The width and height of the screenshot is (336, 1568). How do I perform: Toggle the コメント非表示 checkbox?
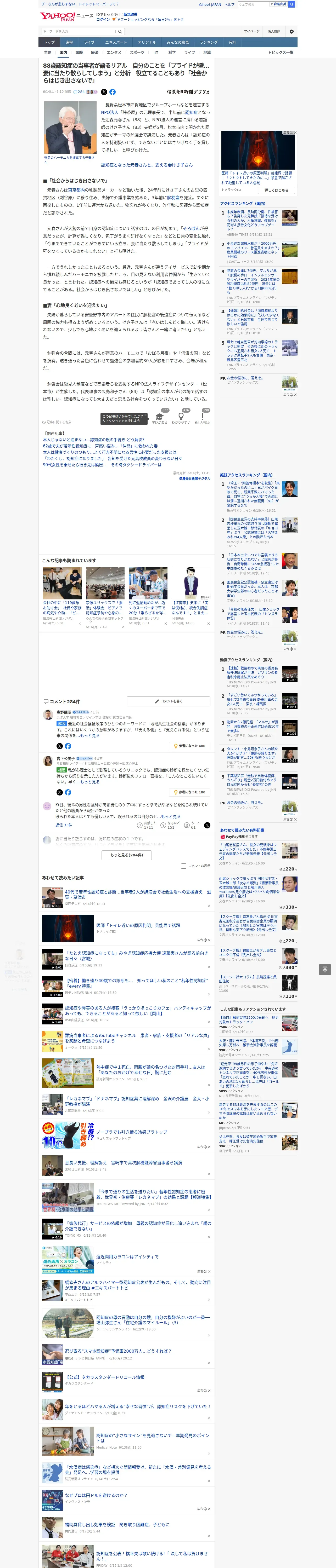click(x=183, y=866)
